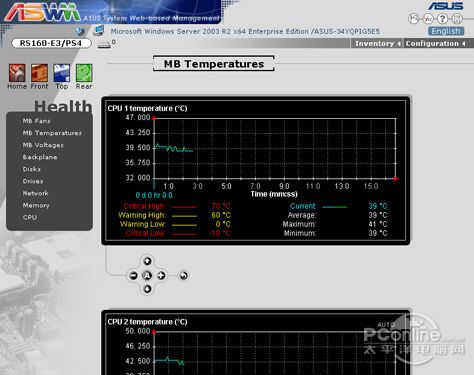The width and height of the screenshot is (474, 375).
Task: Click the CPU 2 temperature graph title
Action: (x=147, y=322)
